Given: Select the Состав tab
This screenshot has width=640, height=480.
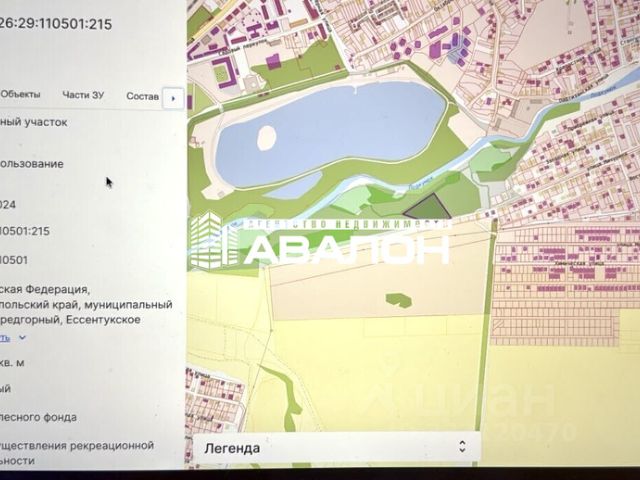Looking at the screenshot, I should click(x=142, y=96).
